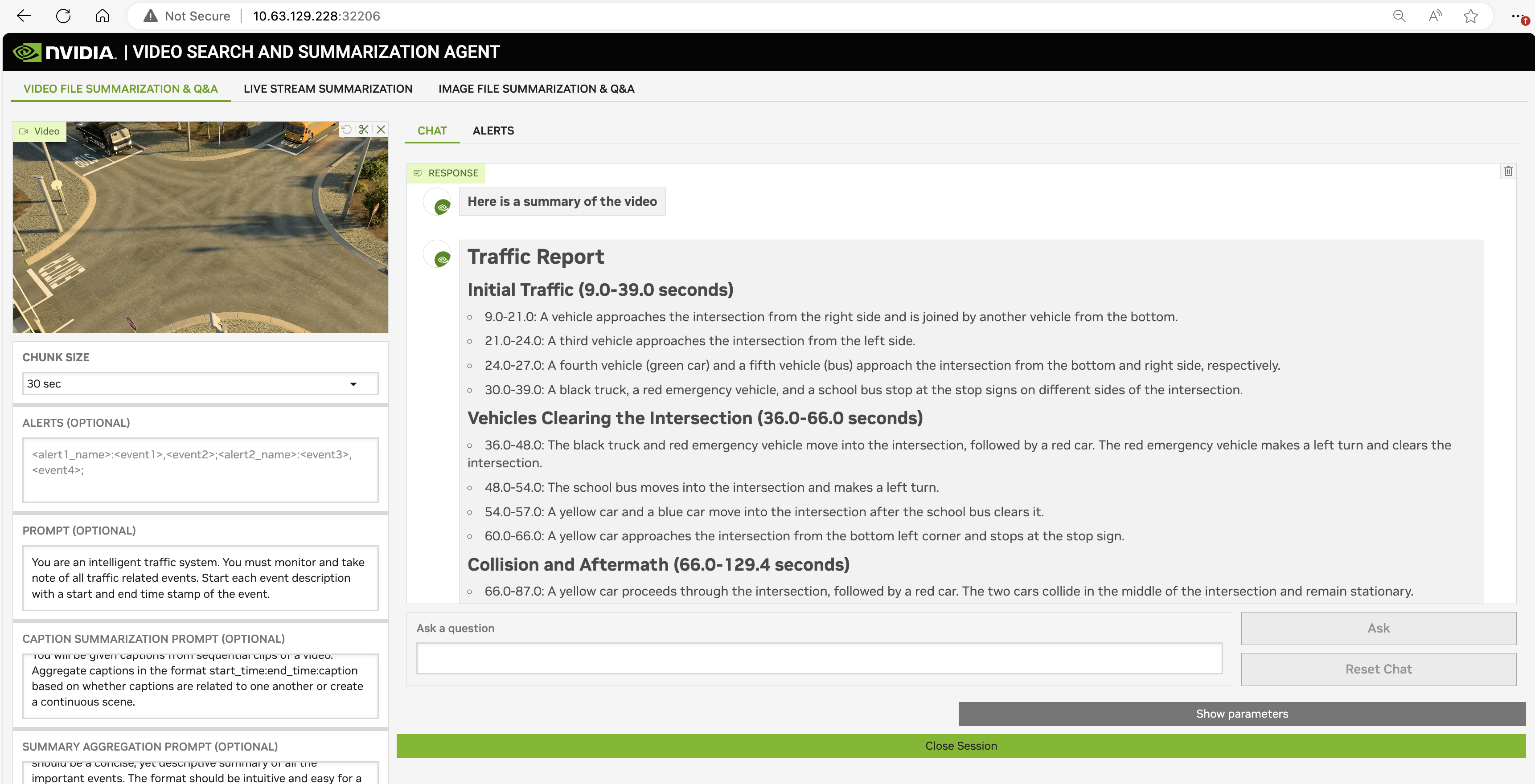Open the Chunk Size dropdown
The height and width of the screenshot is (784, 1535).
(x=200, y=384)
